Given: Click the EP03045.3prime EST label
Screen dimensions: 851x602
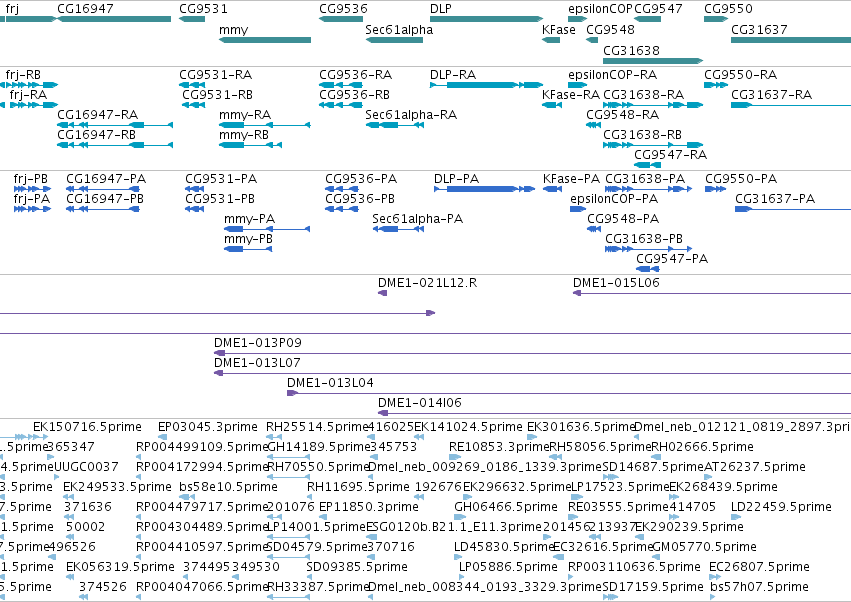Looking at the screenshot, I should pyautogui.click(x=207, y=427).
